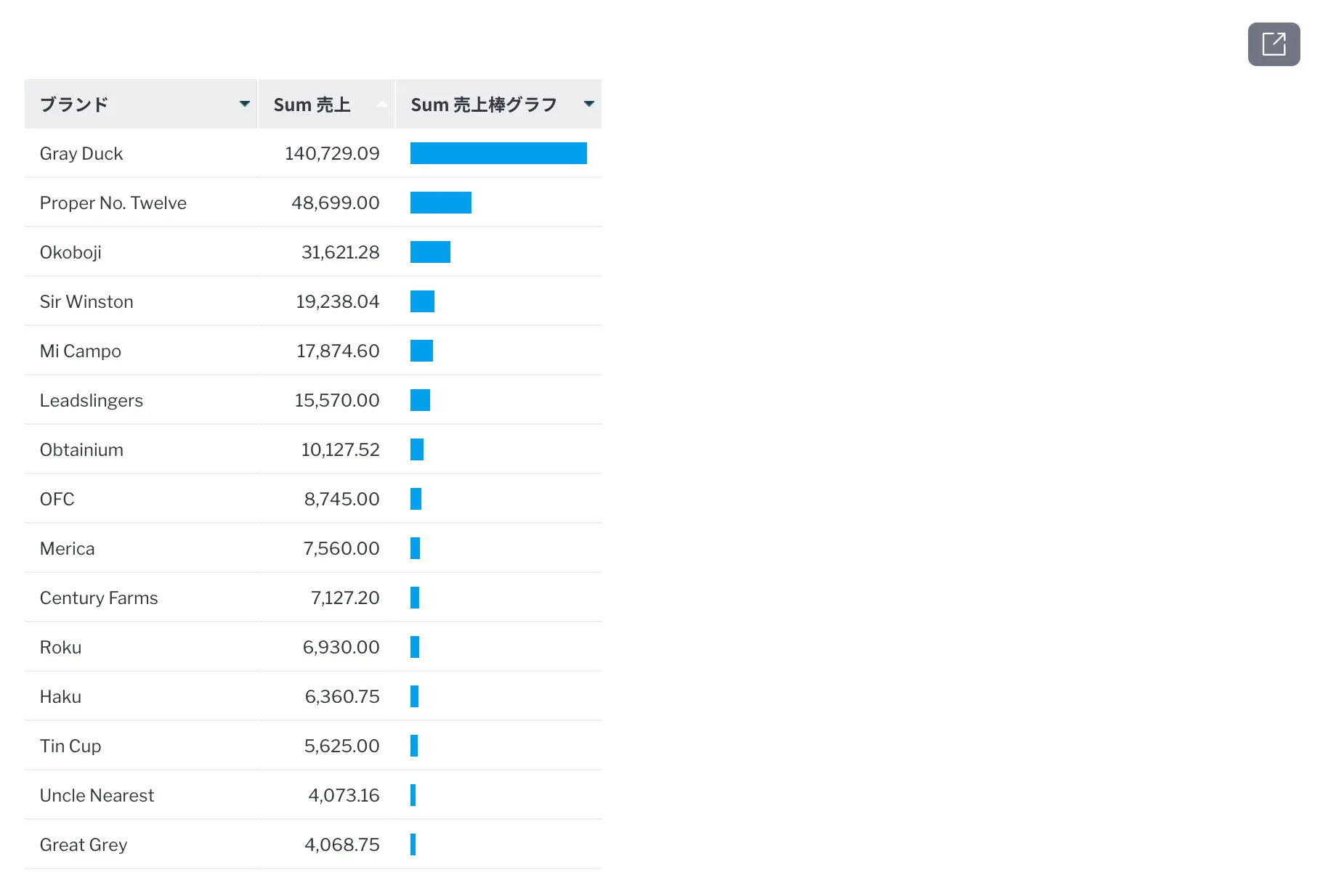Select the Mi Campo sales value 17,874.60

click(x=338, y=351)
